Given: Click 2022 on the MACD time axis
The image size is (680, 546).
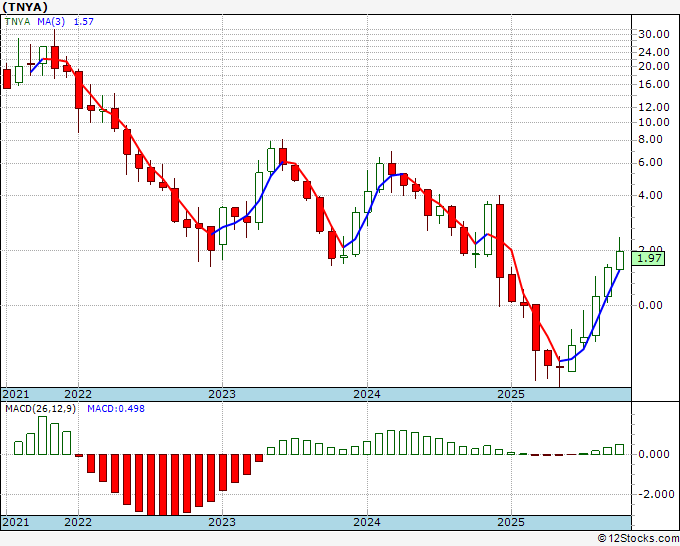Looking at the screenshot, I should [x=78, y=522].
